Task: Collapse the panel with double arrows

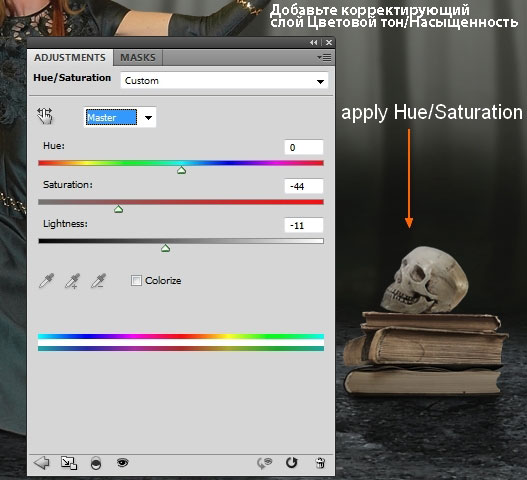Action: pyautogui.click(x=314, y=43)
